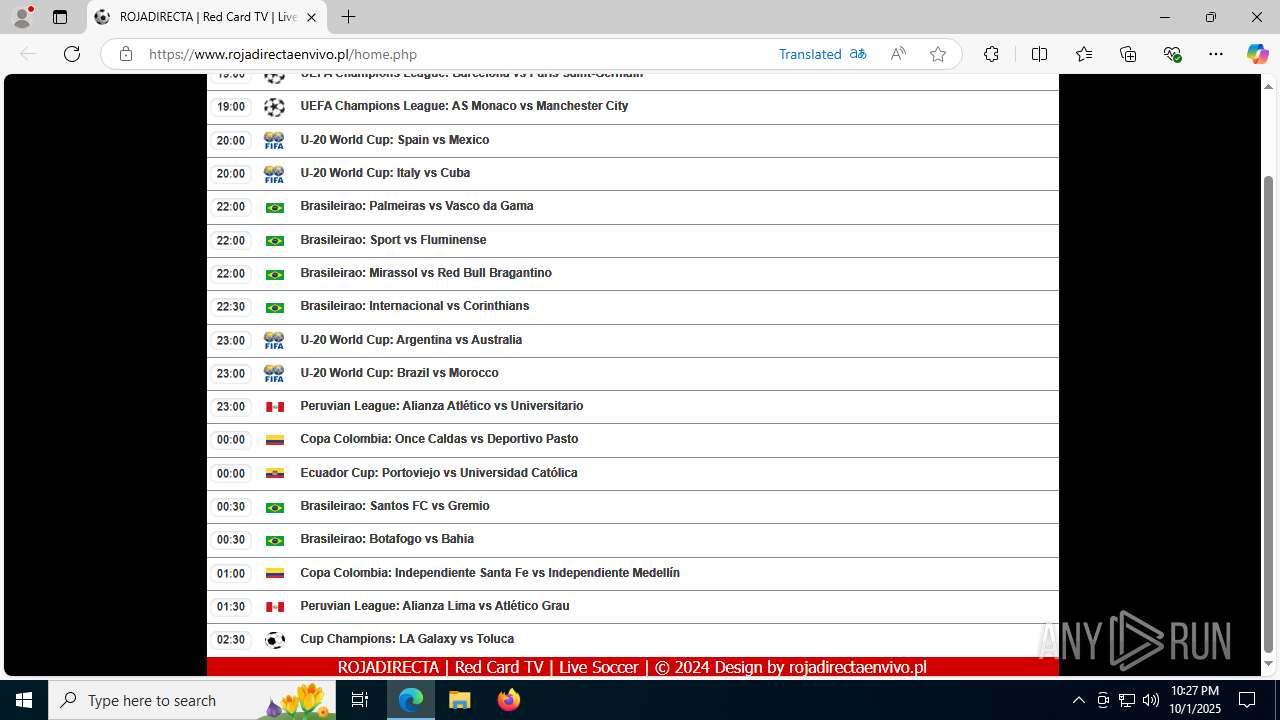Click the Translated status label
This screenshot has height=720, width=1280.
tap(810, 54)
